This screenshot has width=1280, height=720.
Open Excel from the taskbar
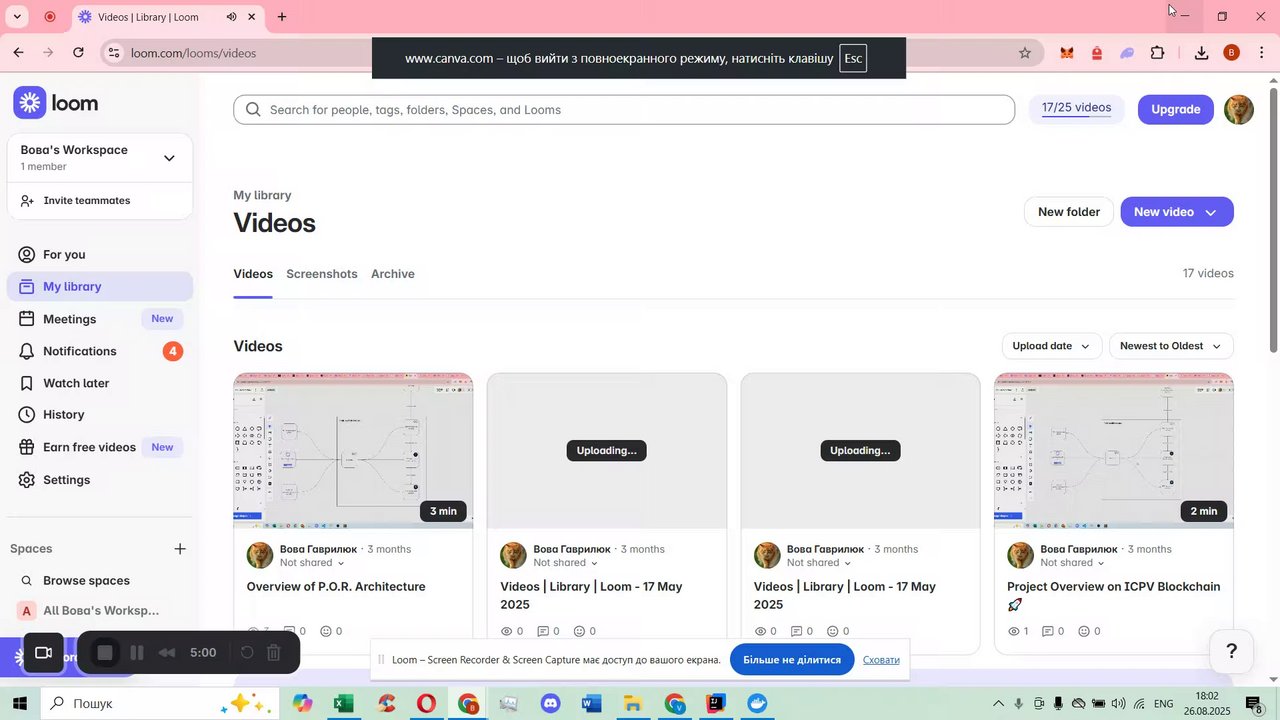344,704
